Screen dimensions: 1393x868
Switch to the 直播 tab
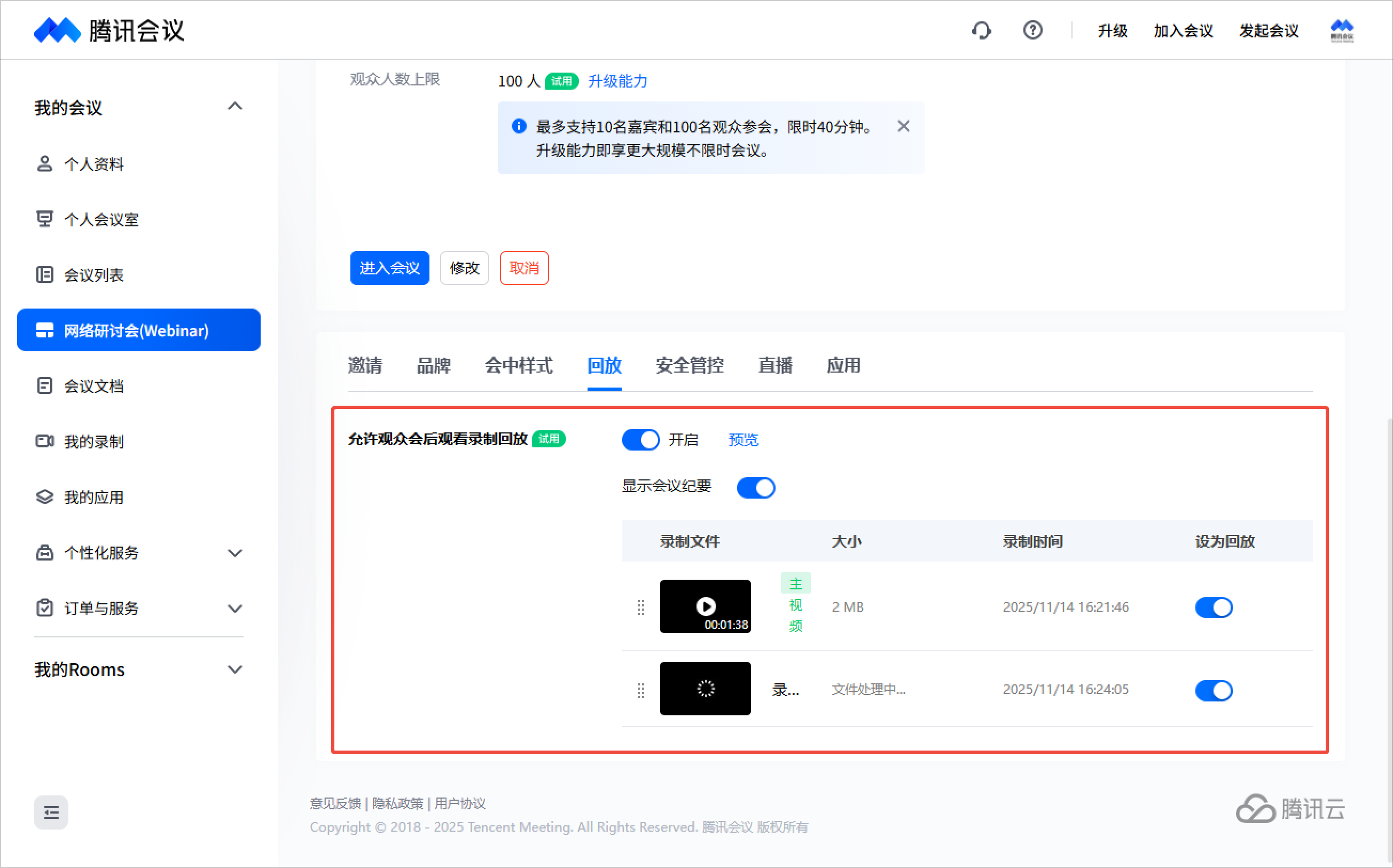[x=775, y=365]
